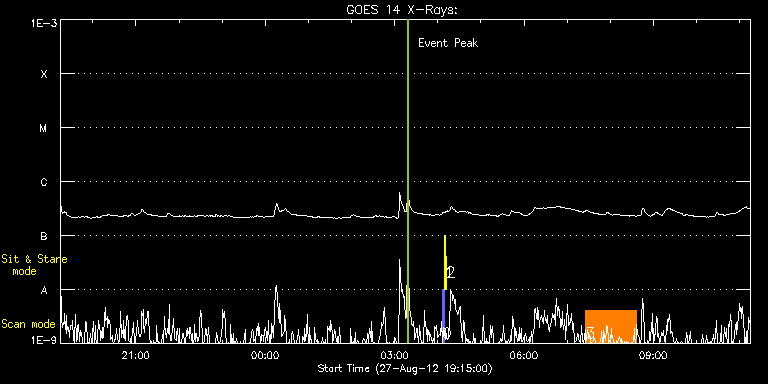Select the B class axis label
768x384 pixels.
coord(44,236)
